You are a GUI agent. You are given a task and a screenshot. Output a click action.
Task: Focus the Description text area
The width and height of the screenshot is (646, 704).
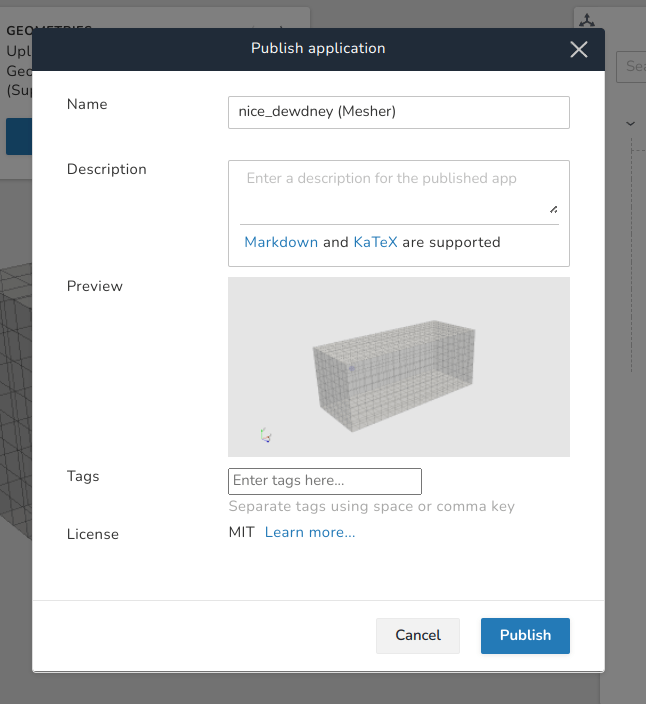(399, 192)
